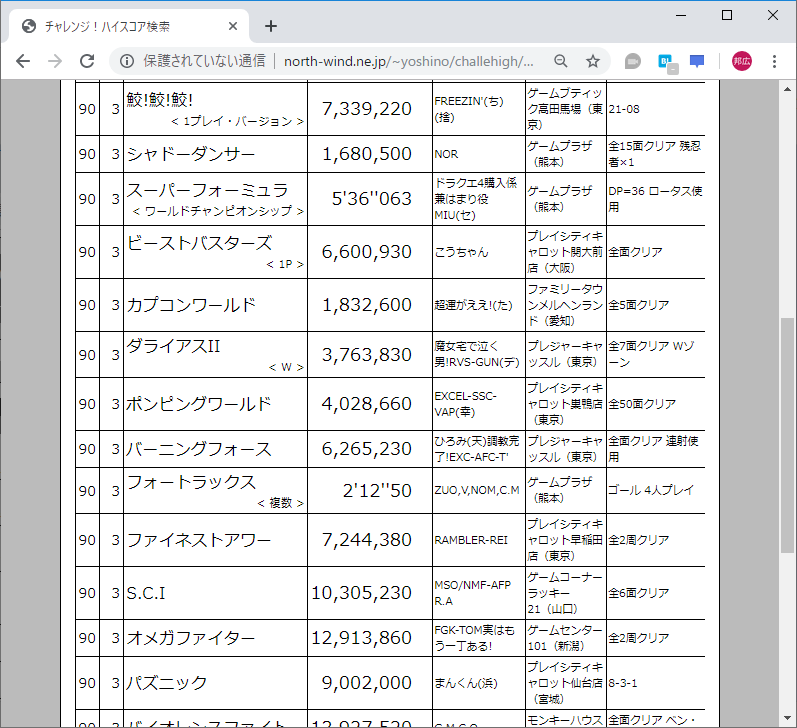Click the score 7,244,380
This screenshot has width=797, height=728.
[x=366, y=540]
